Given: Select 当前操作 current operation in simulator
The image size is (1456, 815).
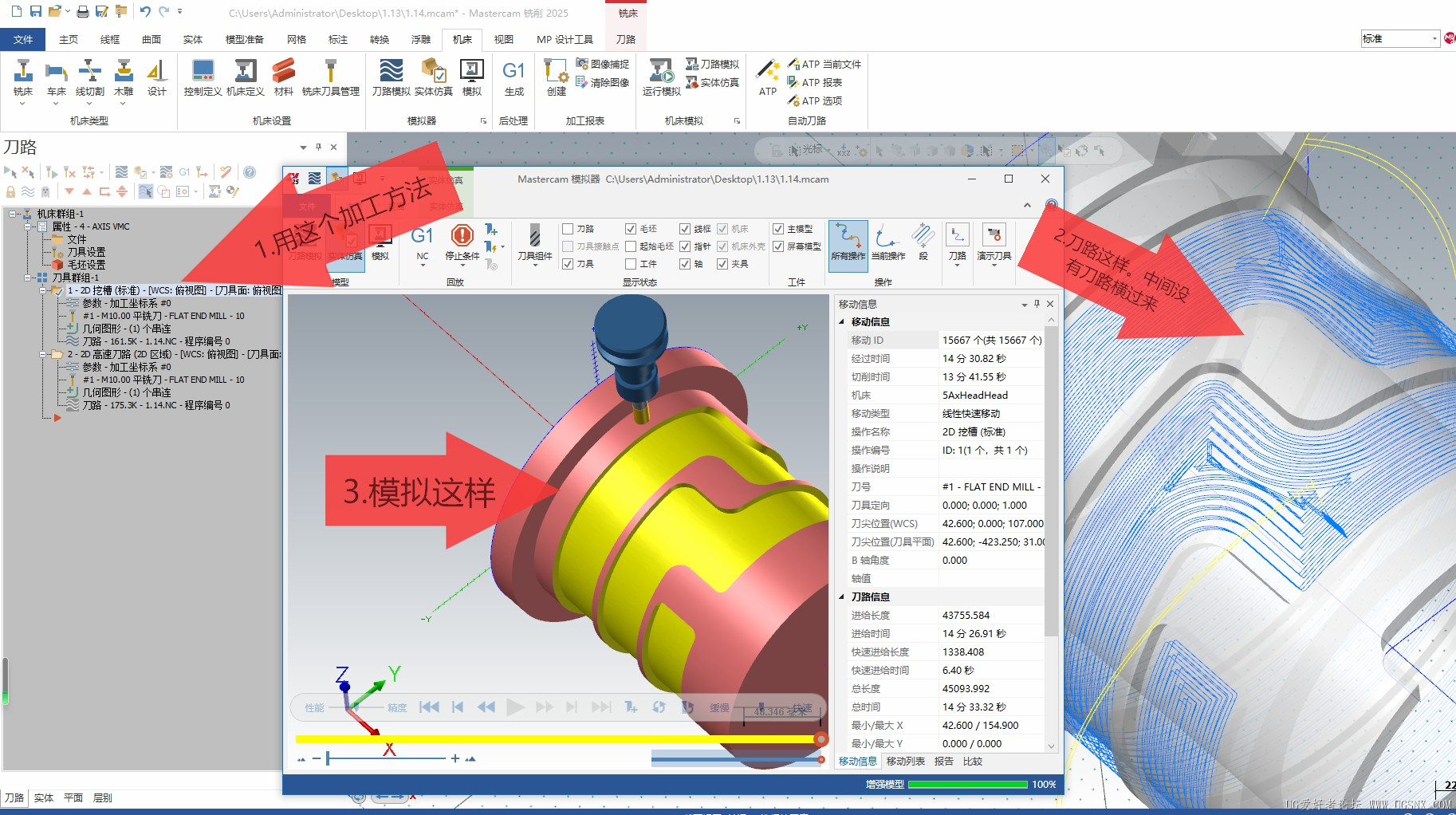Looking at the screenshot, I should (888, 243).
